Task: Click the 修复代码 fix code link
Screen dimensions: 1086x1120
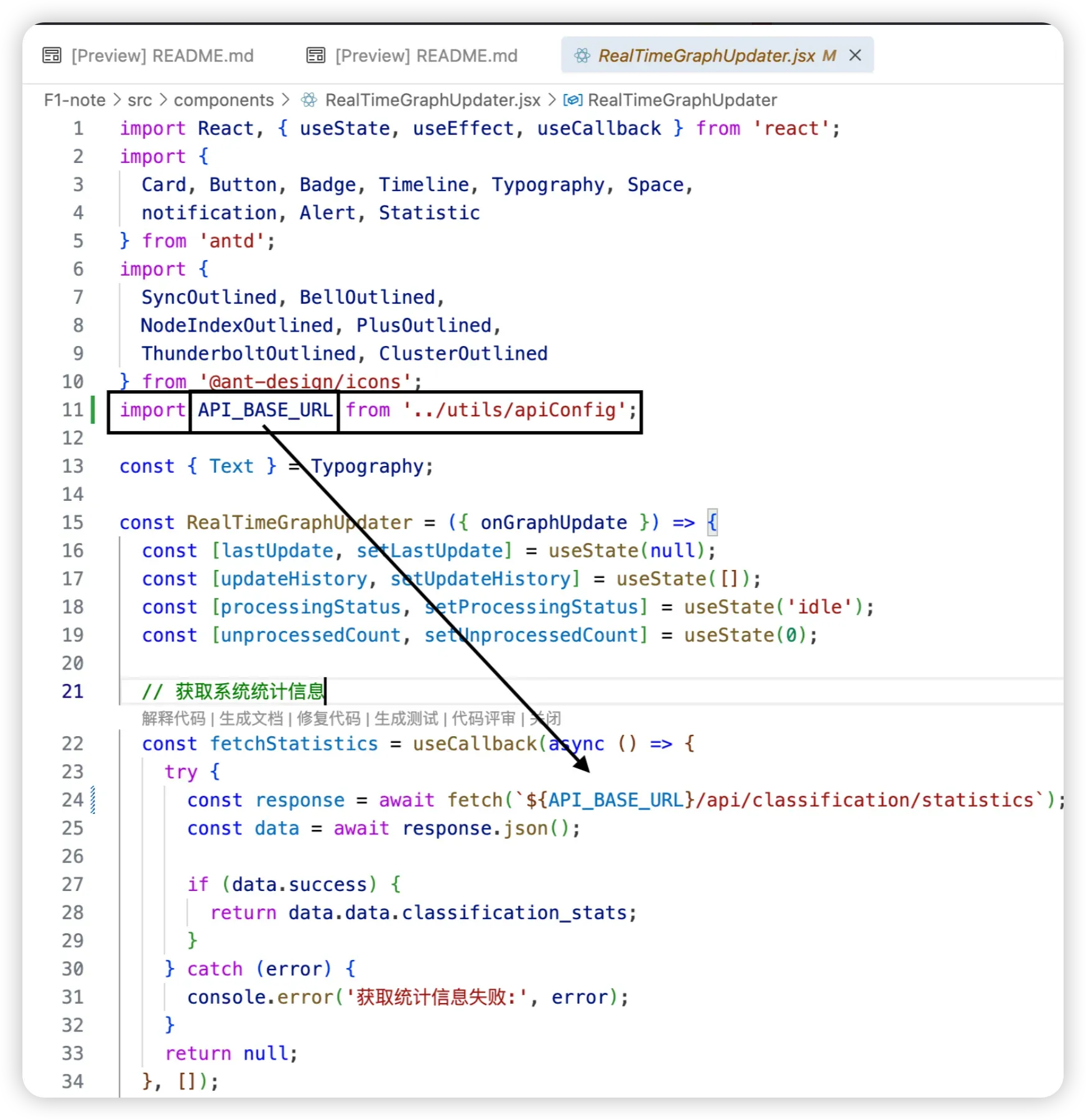Action: (328, 719)
